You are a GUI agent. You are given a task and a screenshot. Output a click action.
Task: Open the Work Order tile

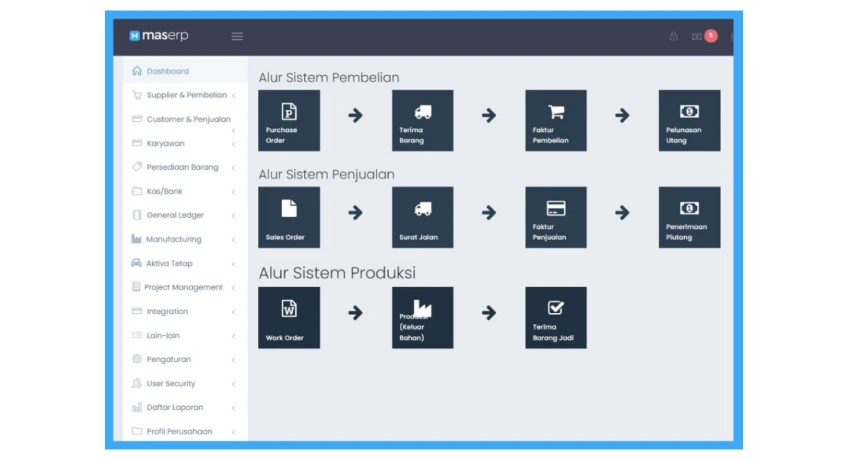tap(289, 317)
